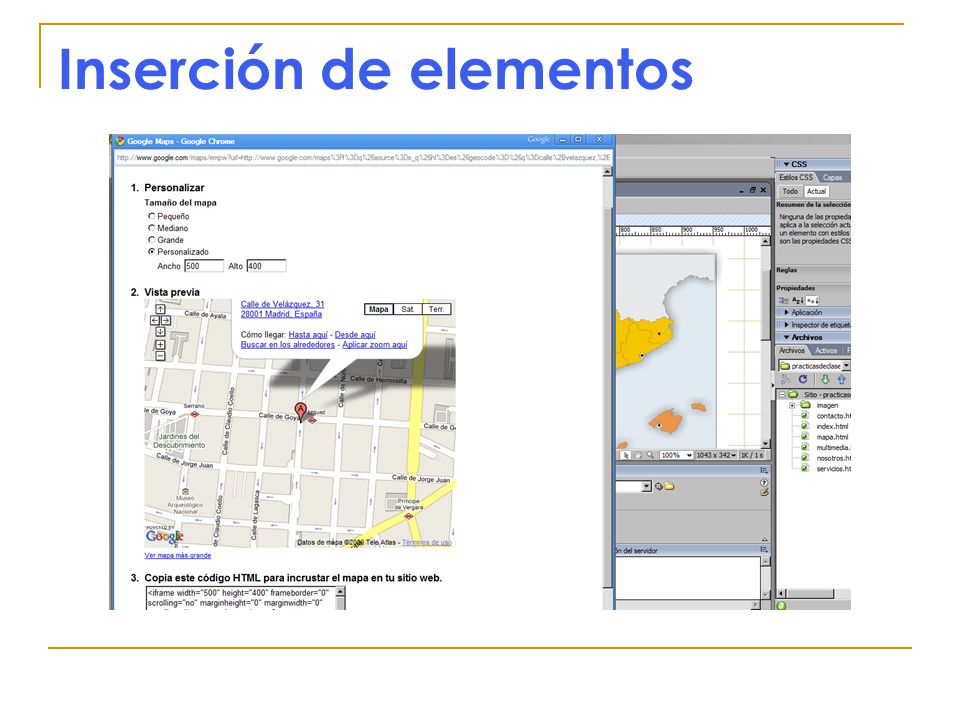This screenshot has width=960, height=720.
Task: Show only set properties in CSS Propiedades
Action: [x=812, y=300]
